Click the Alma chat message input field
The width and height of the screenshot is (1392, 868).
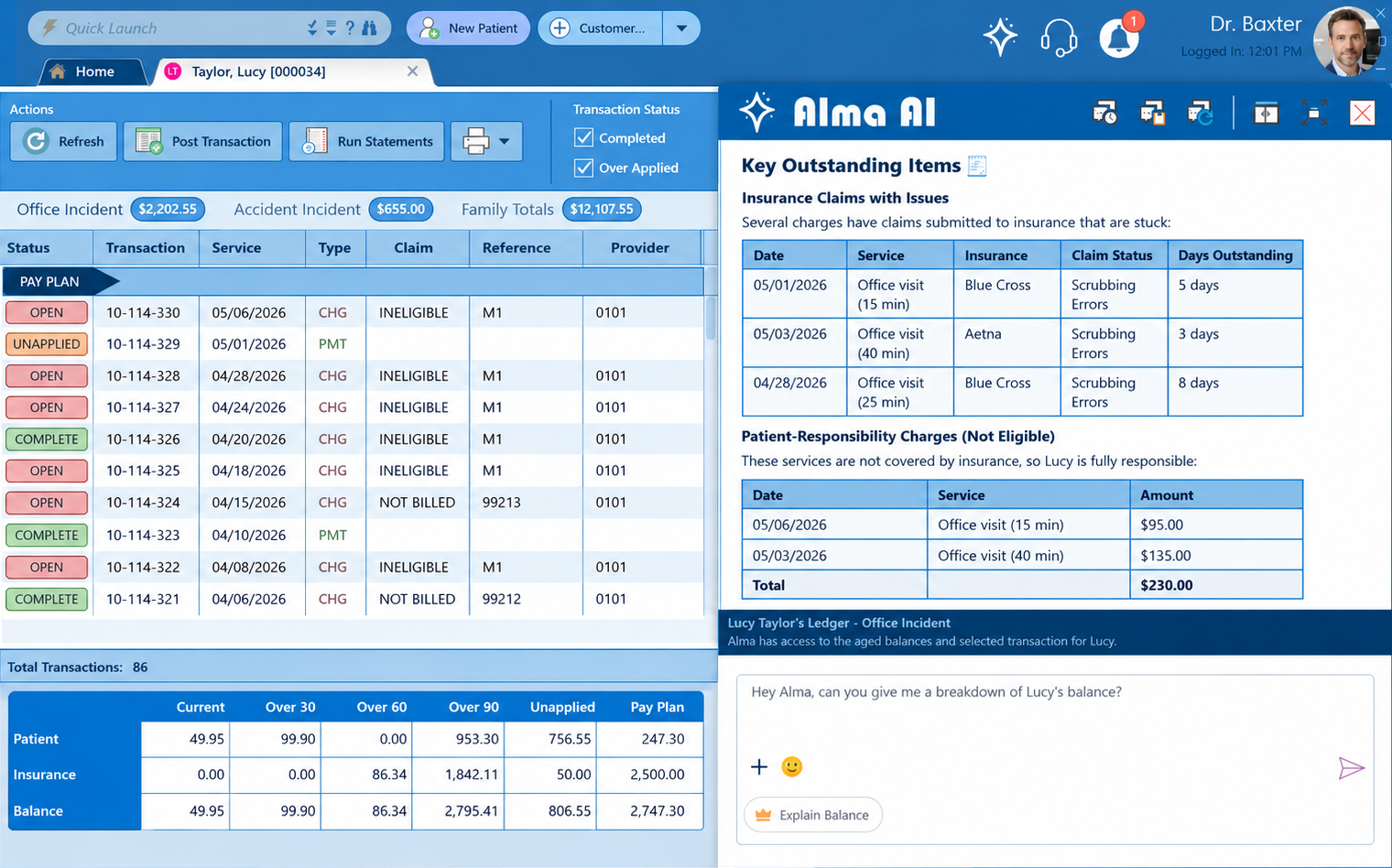(x=1055, y=714)
